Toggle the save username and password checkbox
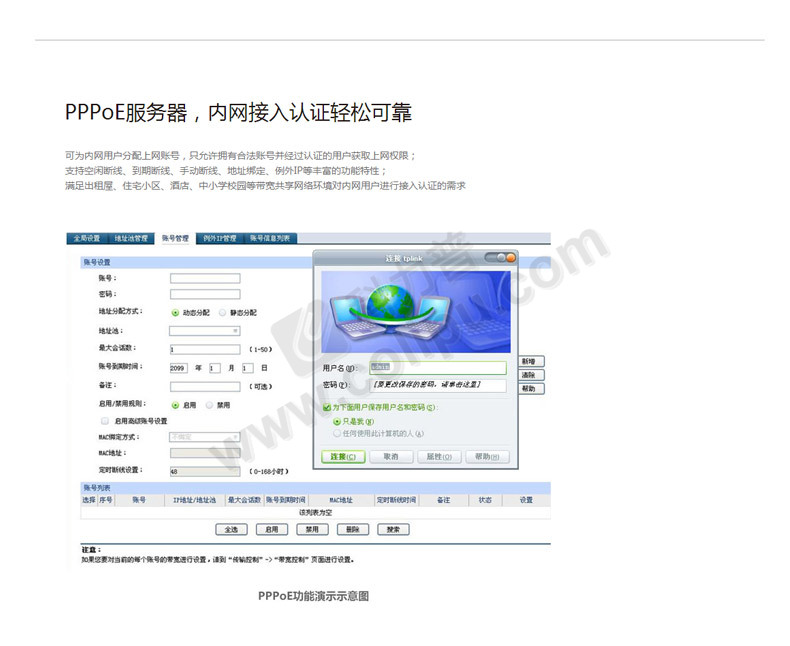The image size is (790, 646). click(327, 407)
